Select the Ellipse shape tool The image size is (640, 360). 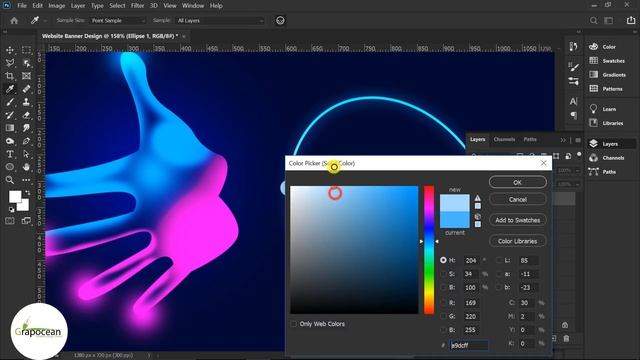(x=10, y=167)
